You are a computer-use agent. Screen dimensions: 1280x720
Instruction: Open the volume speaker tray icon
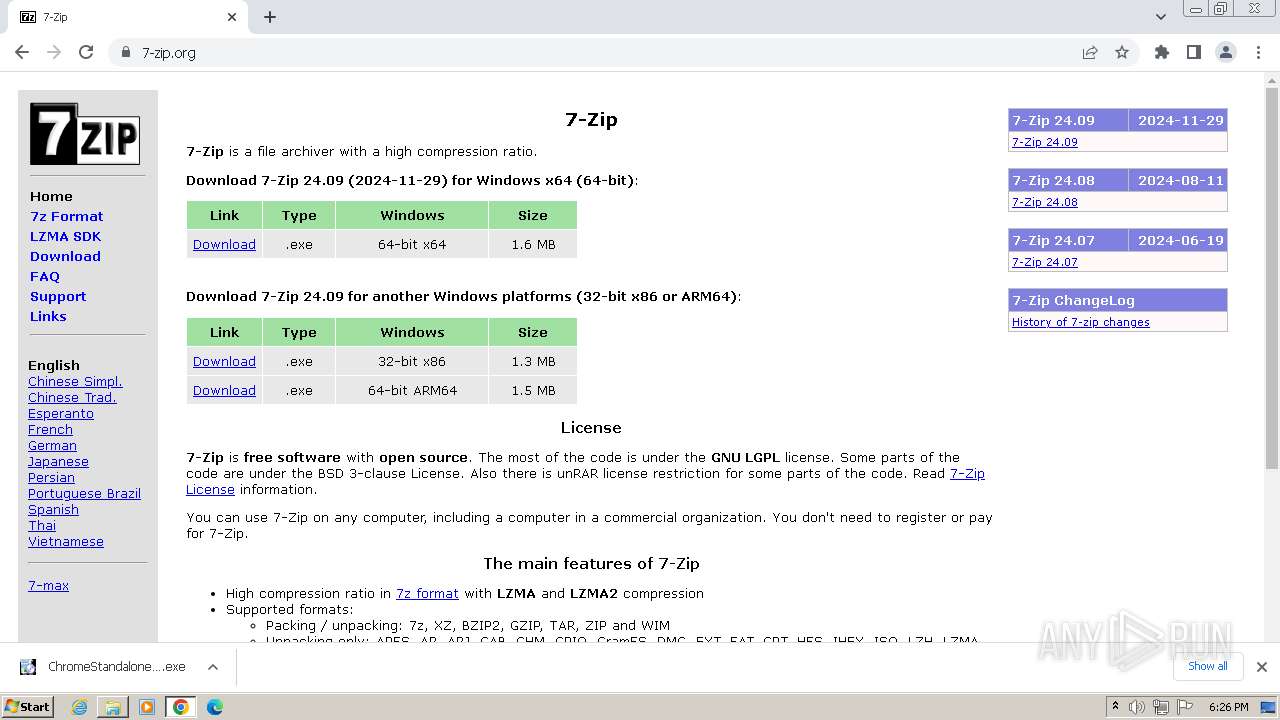pyautogui.click(x=1137, y=707)
